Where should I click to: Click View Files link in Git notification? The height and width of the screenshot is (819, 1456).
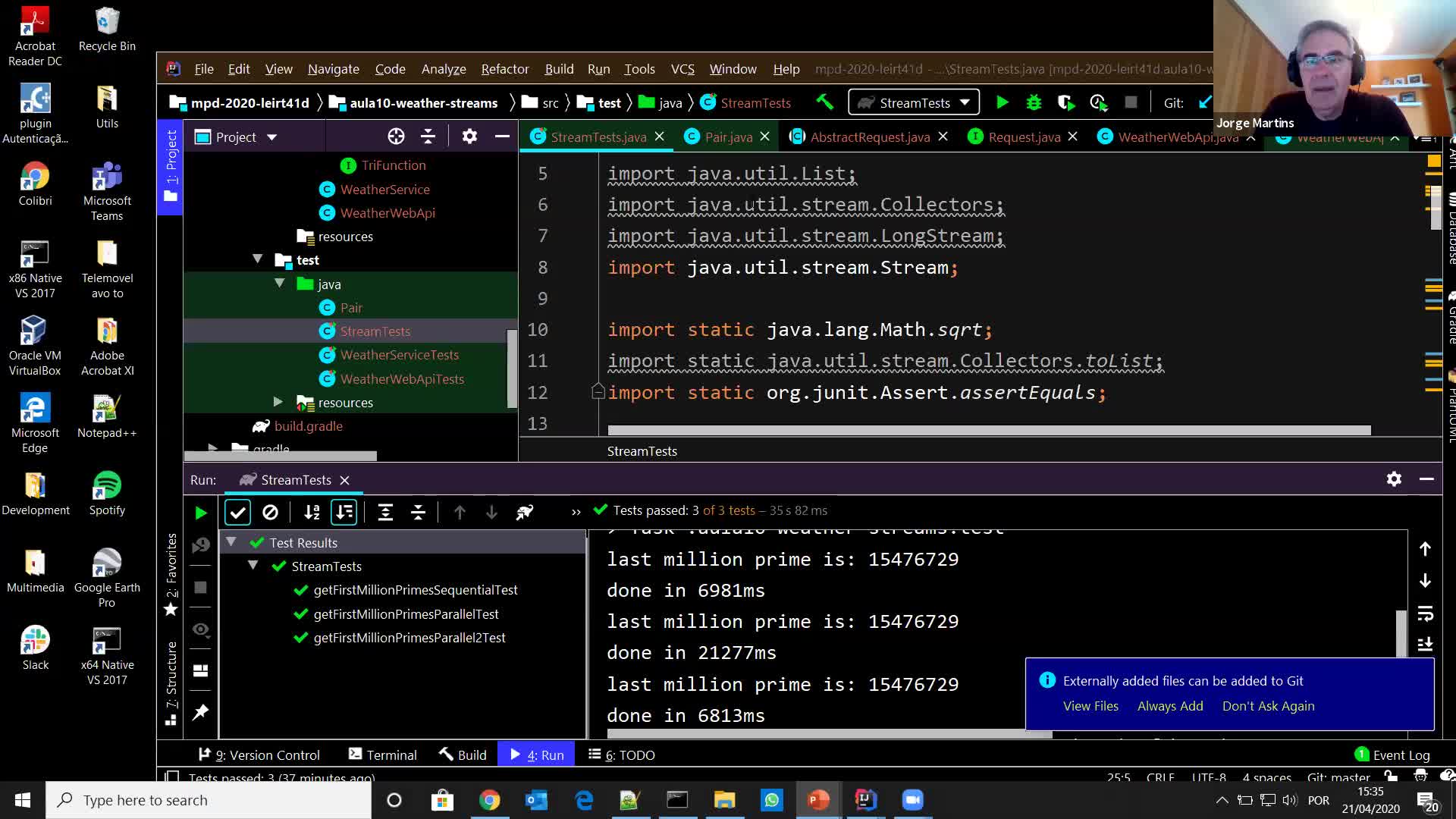click(x=1090, y=706)
